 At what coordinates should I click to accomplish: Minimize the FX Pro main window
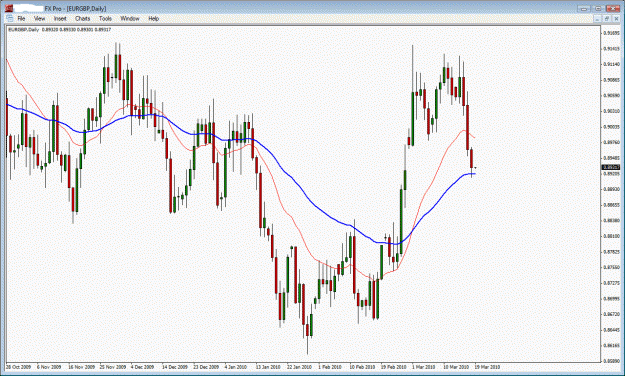click(x=584, y=8)
